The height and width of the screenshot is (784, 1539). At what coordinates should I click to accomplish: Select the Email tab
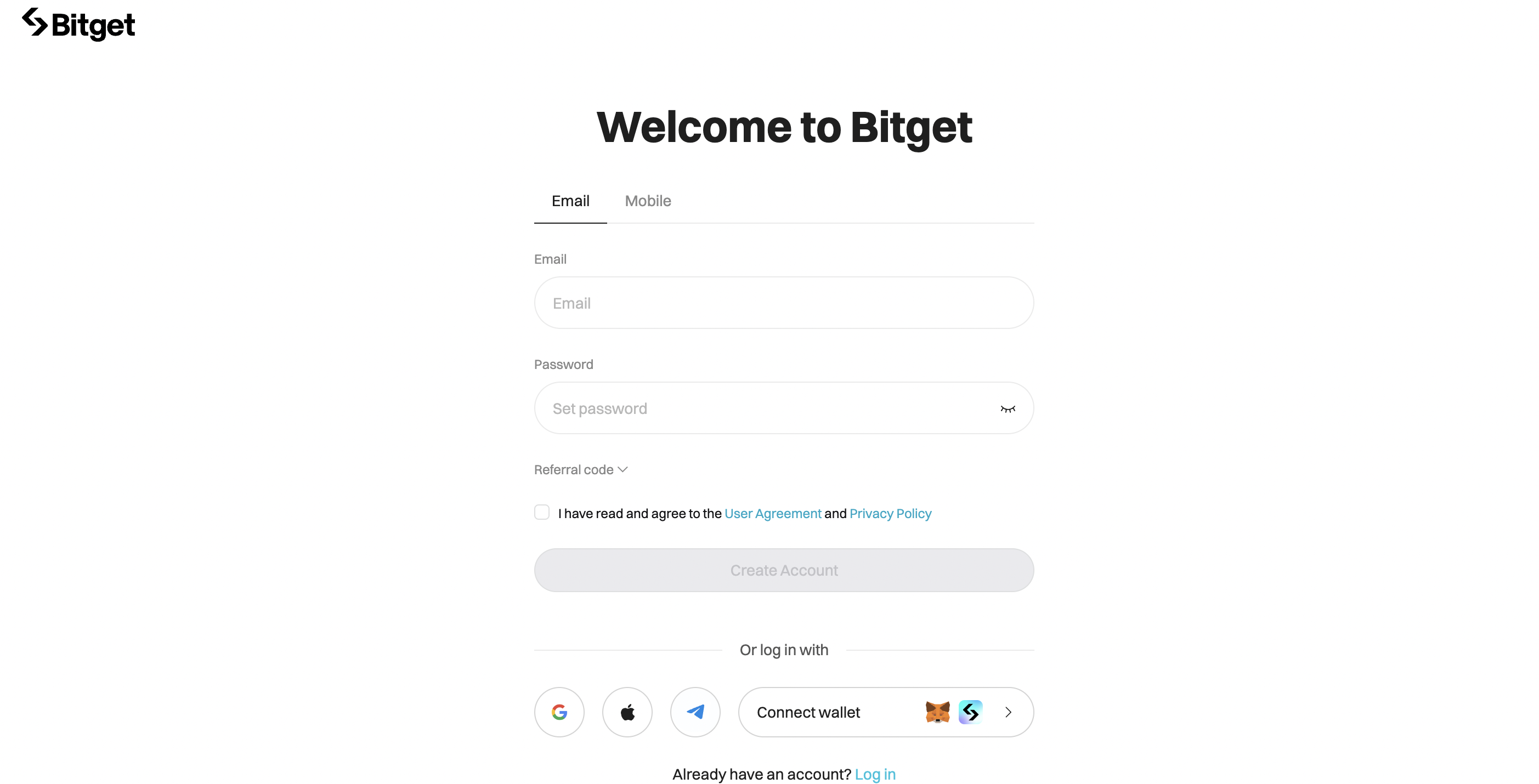[570, 201]
